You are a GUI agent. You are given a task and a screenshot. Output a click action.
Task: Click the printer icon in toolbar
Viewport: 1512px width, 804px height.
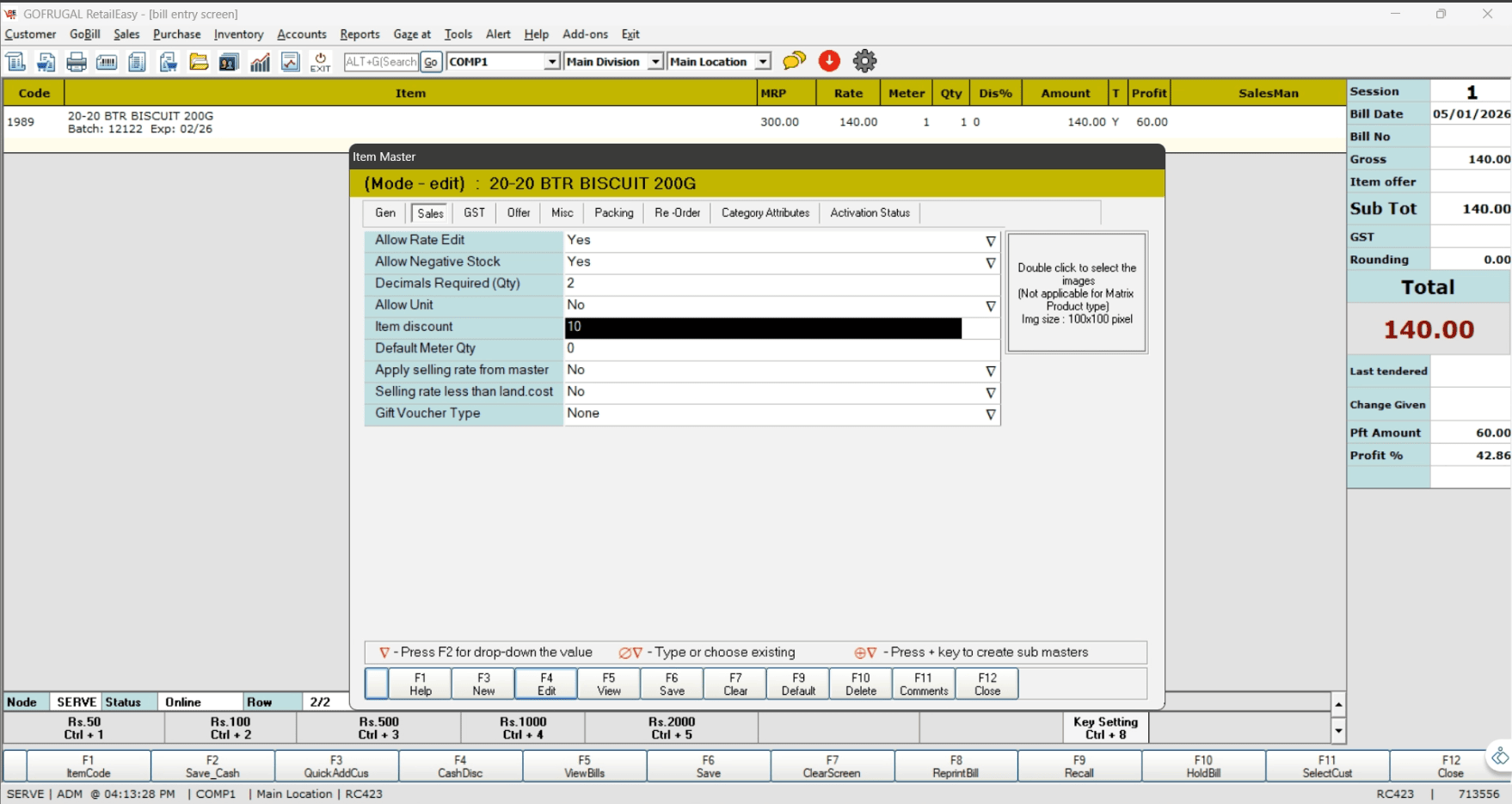(x=77, y=62)
